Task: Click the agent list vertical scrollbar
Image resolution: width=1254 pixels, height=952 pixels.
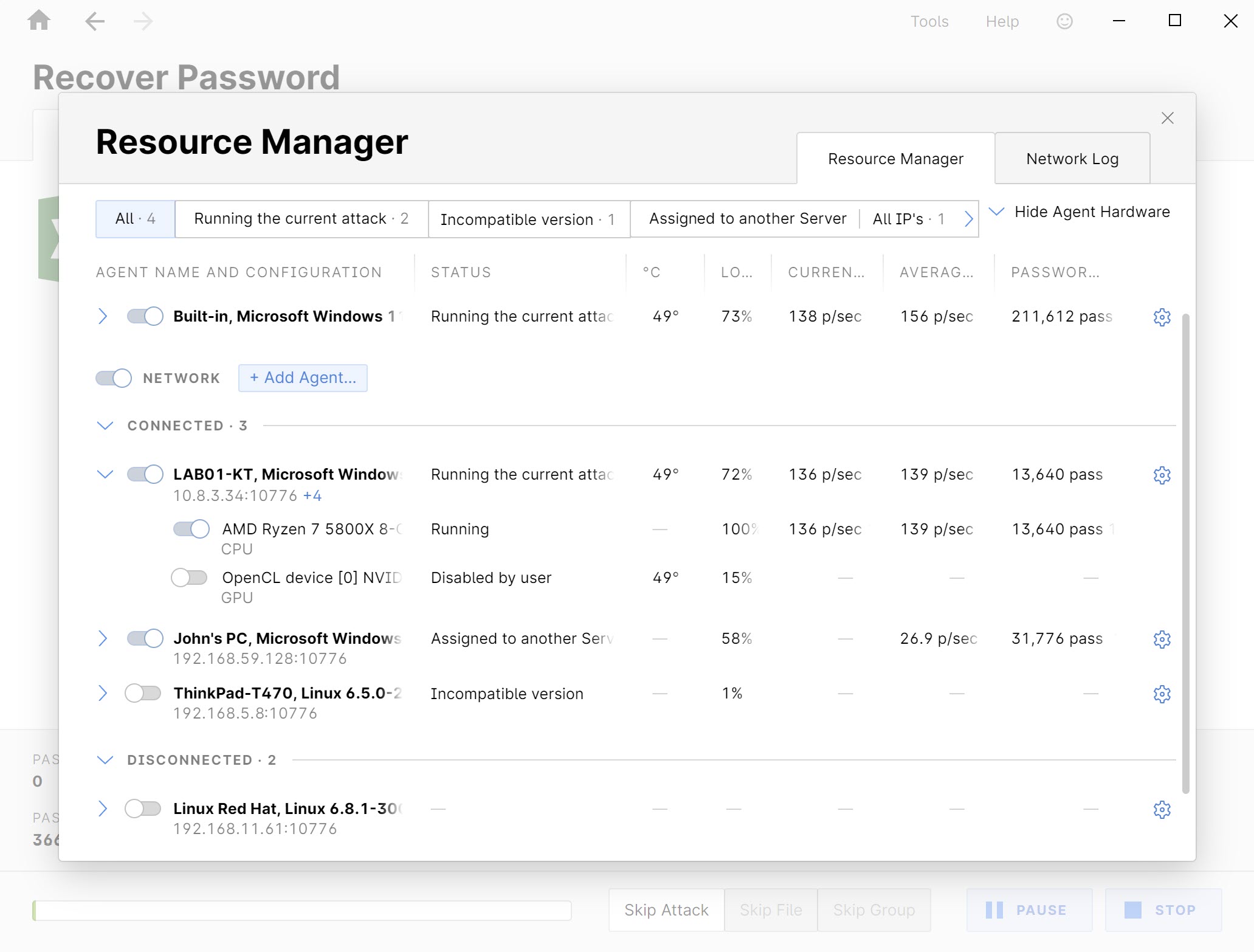Action: click(1185, 553)
